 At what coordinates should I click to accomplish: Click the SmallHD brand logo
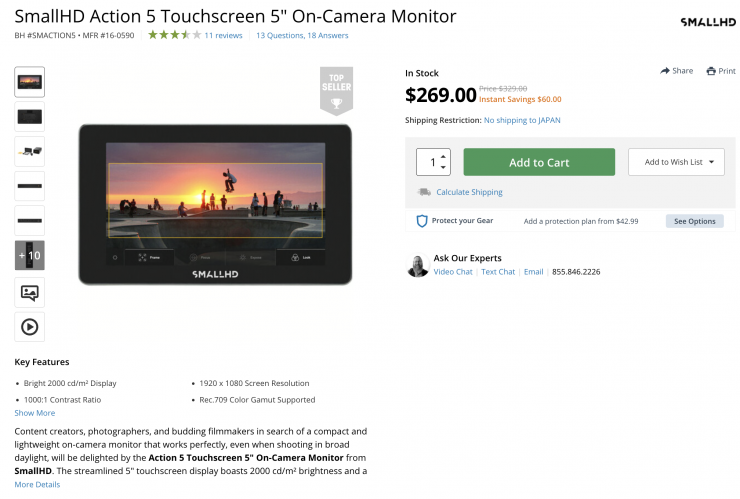tap(708, 22)
